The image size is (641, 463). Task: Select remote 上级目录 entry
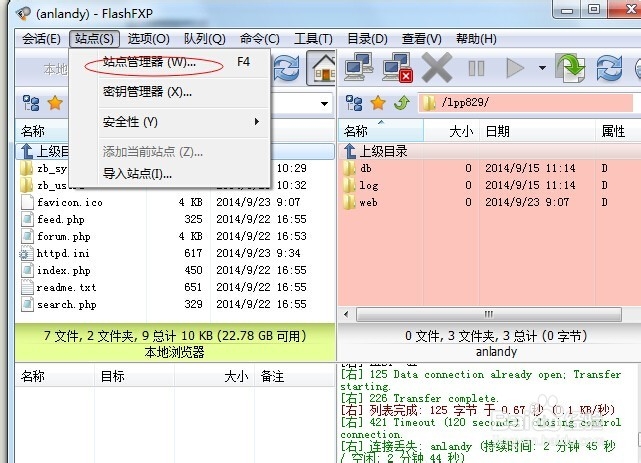[489, 151]
